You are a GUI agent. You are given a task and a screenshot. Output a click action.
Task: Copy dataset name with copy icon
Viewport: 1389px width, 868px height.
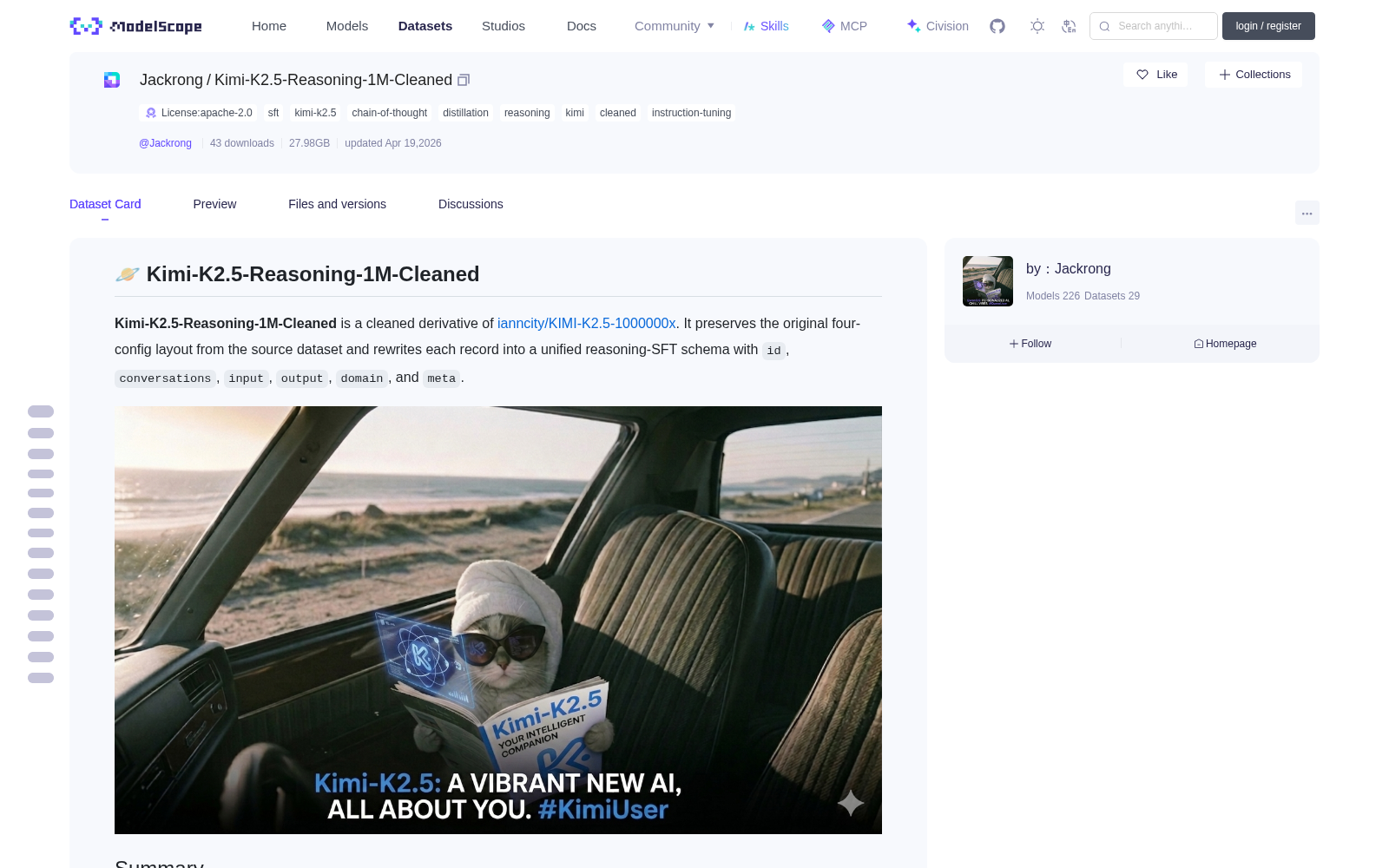(464, 80)
